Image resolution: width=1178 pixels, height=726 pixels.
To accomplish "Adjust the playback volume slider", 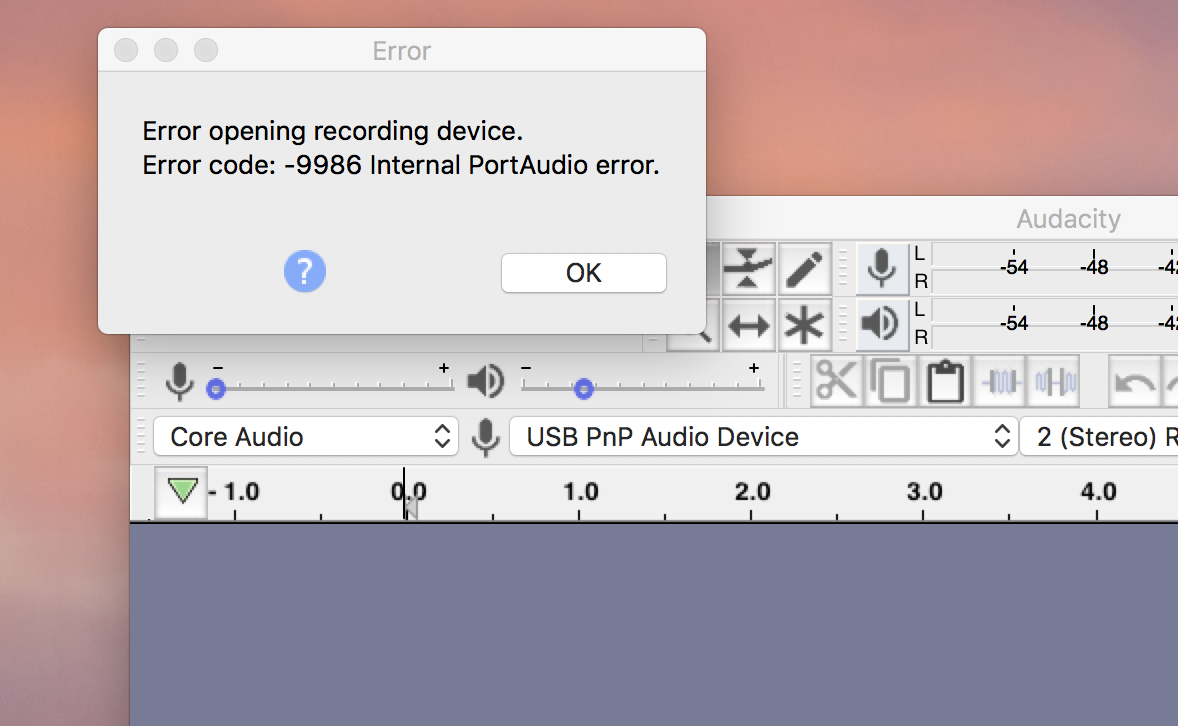I will coord(584,389).
